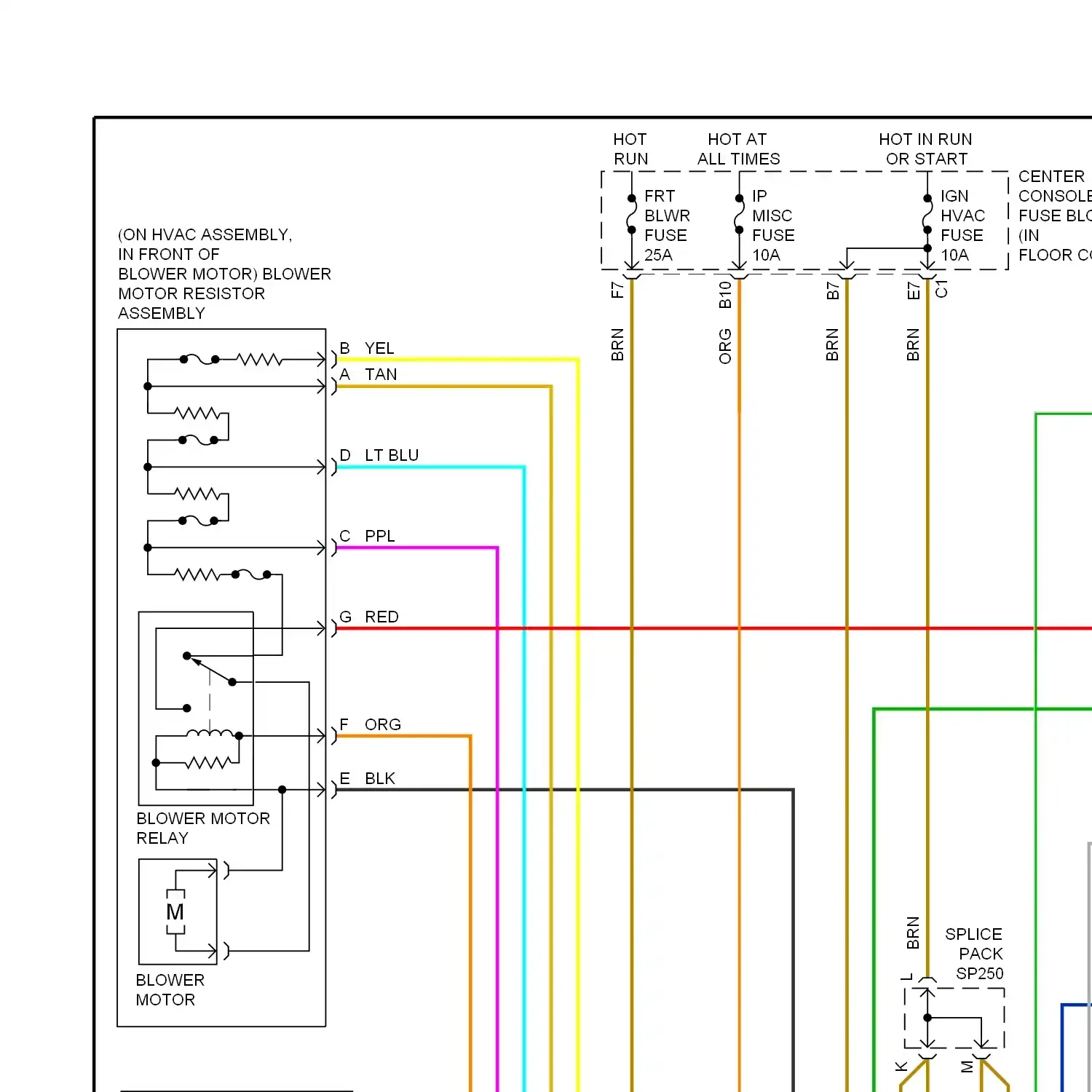The height and width of the screenshot is (1092, 1092).
Task: Select the 'C PPL' wire label
Action: click(367, 536)
